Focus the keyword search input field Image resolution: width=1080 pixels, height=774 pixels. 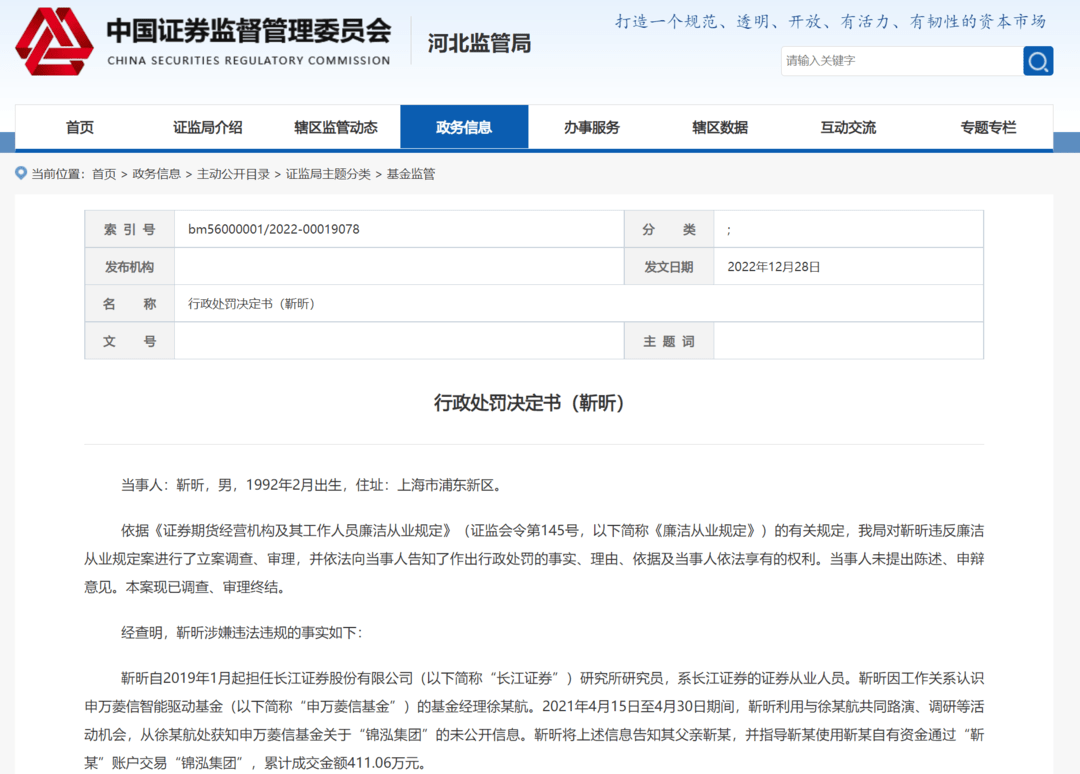902,61
